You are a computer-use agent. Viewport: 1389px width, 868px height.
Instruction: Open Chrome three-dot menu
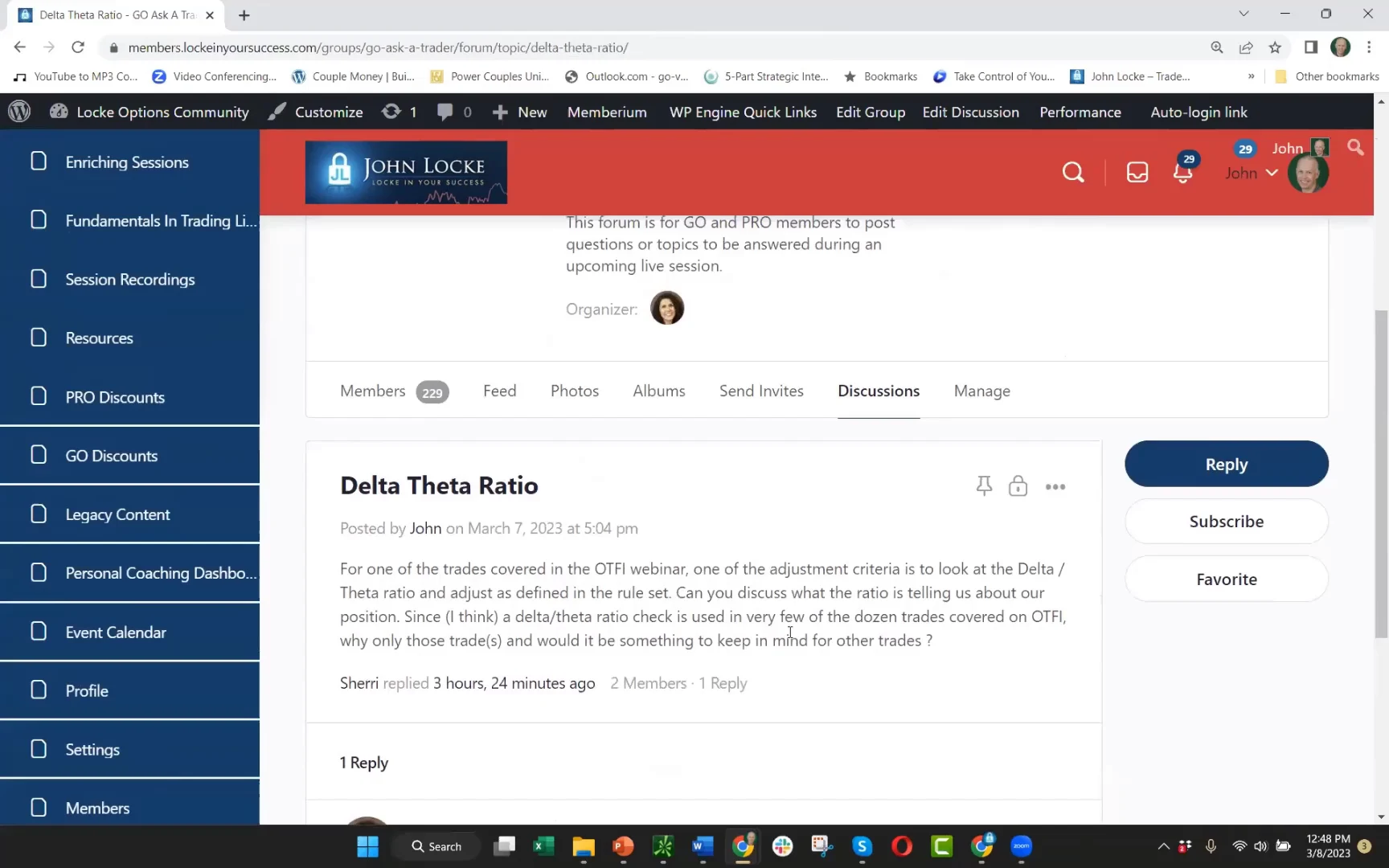click(1369, 47)
